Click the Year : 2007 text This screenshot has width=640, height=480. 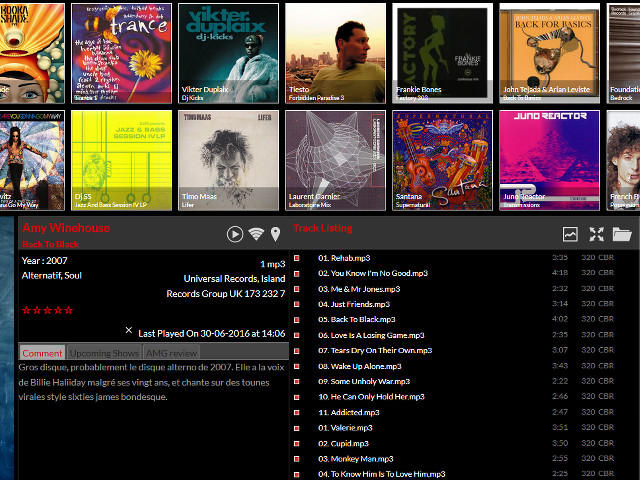[44, 260]
